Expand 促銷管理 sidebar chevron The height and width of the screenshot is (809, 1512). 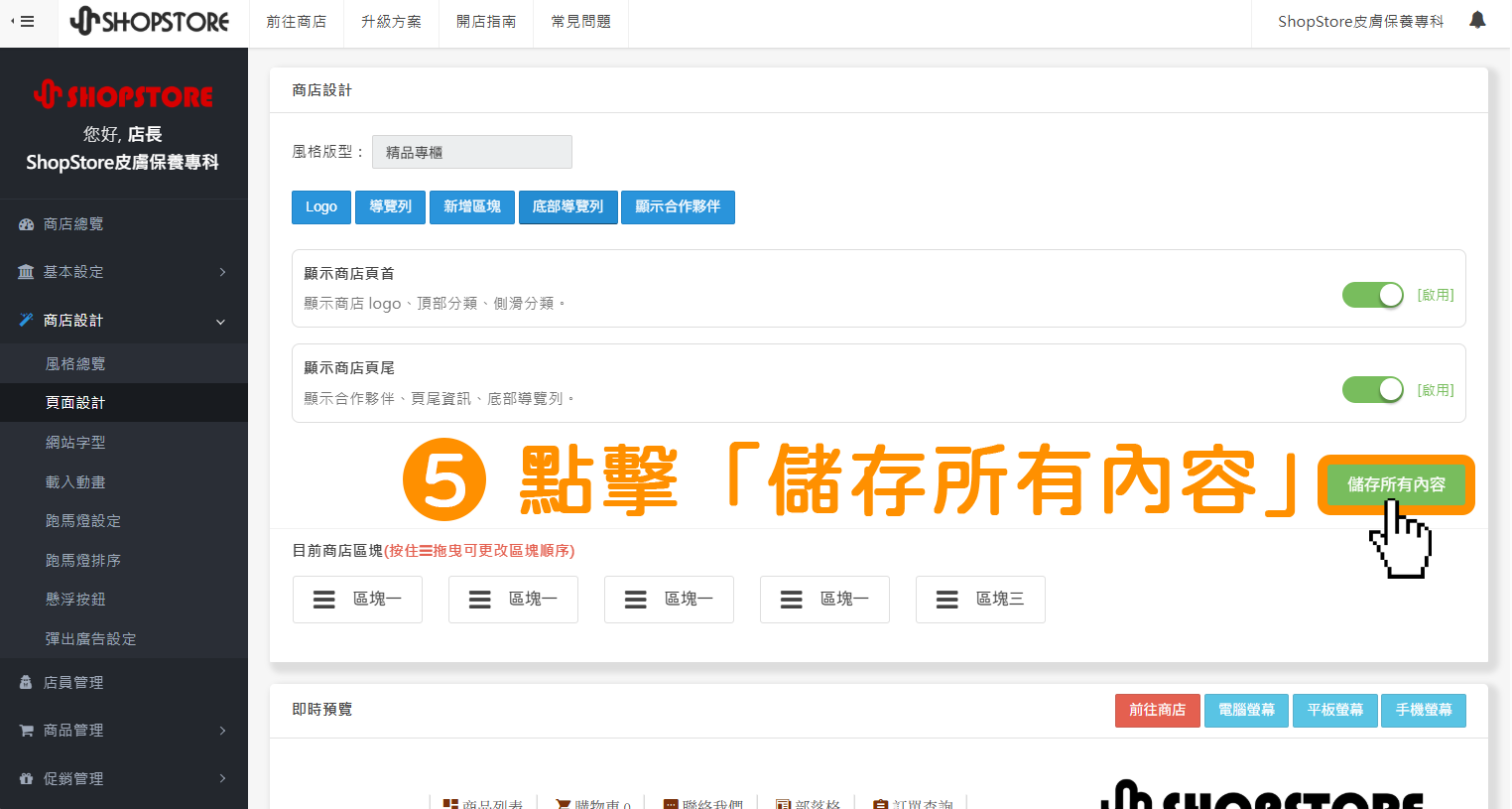coord(222,779)
